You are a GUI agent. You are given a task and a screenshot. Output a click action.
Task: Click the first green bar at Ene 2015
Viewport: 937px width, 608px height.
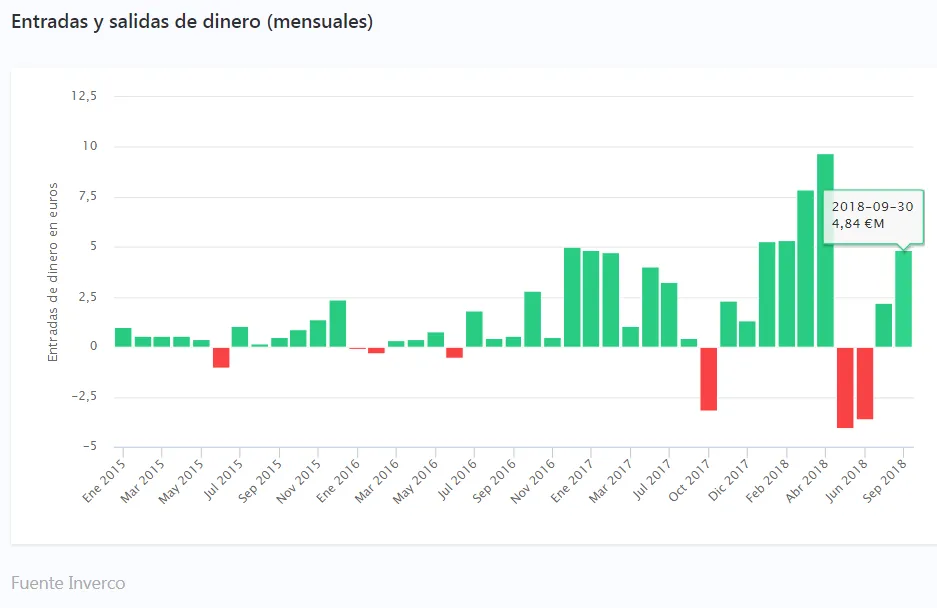(x=123, y=337)
